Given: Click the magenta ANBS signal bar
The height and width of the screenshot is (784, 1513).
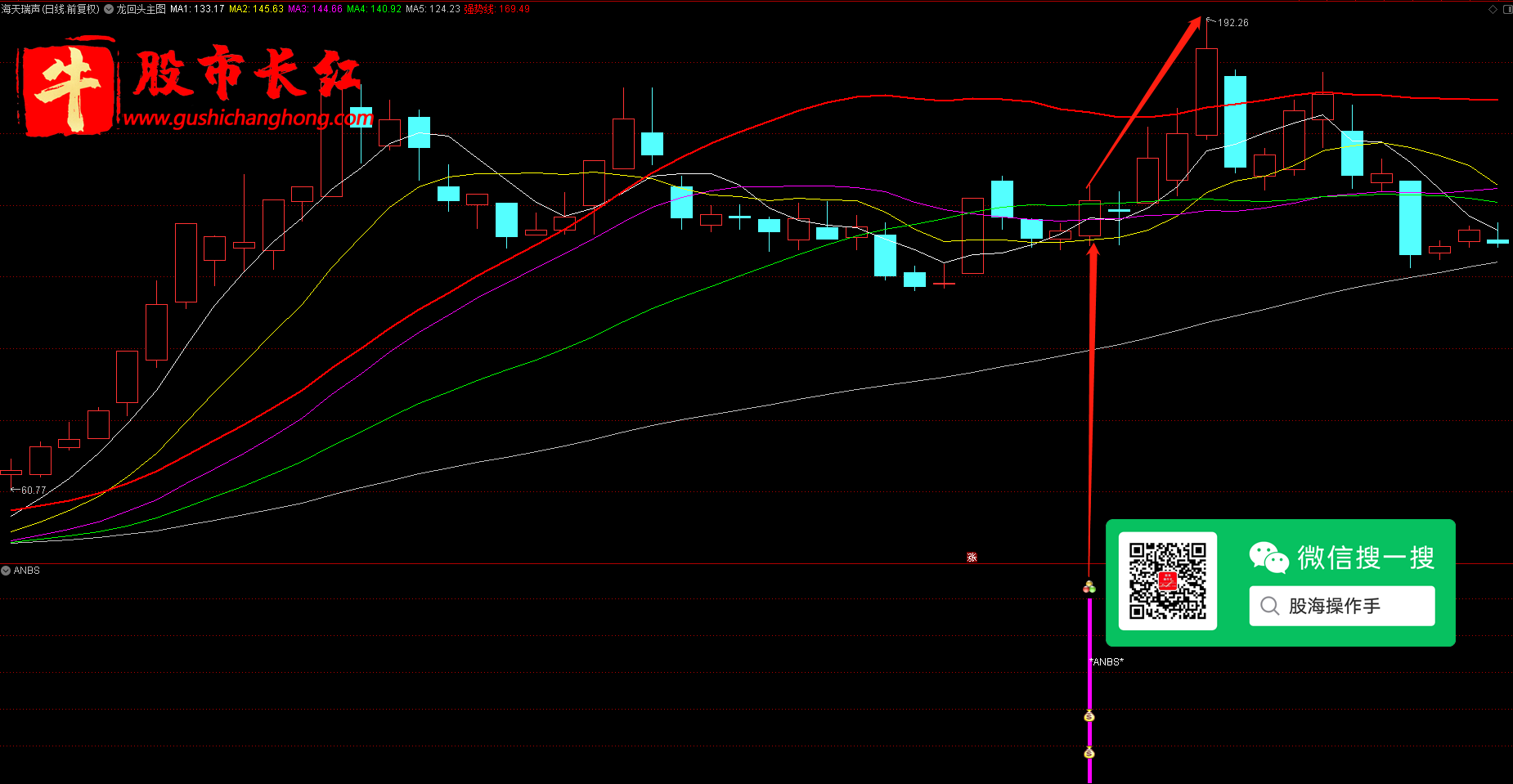Looking at the screenshot, I should [x=1089, y=689].
